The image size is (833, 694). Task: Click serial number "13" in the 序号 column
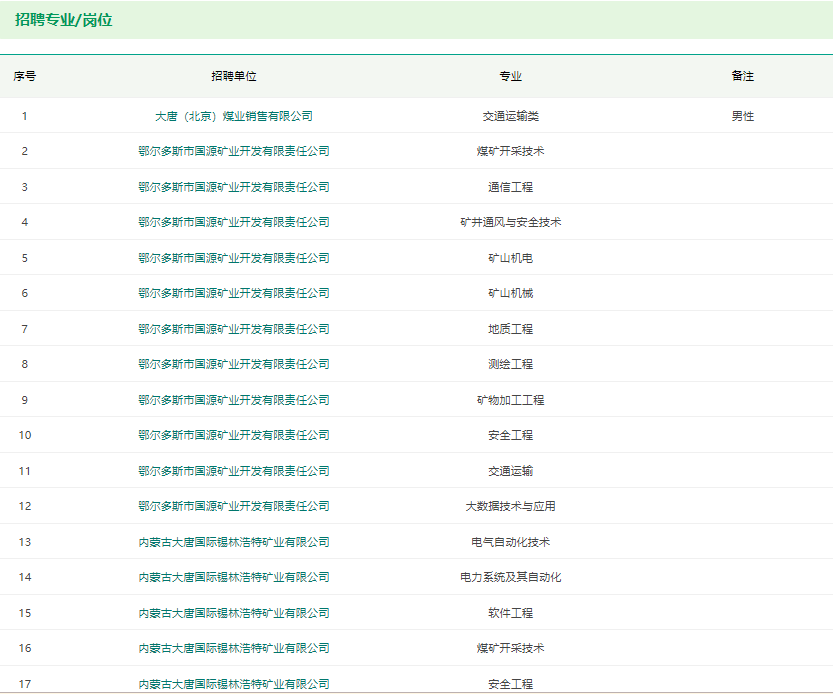click(x=25, y=542)
